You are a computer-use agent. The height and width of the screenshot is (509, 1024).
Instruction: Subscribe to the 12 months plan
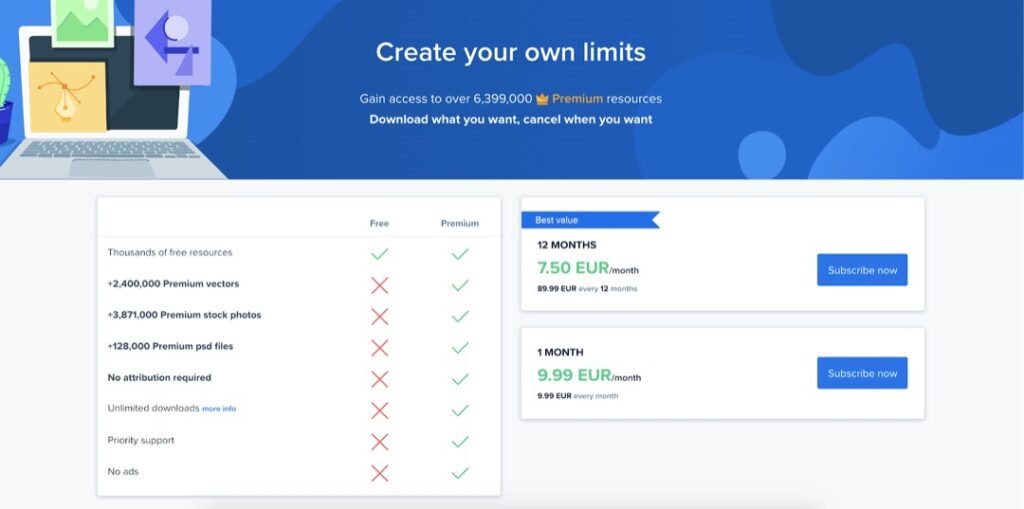pos(862,270)
